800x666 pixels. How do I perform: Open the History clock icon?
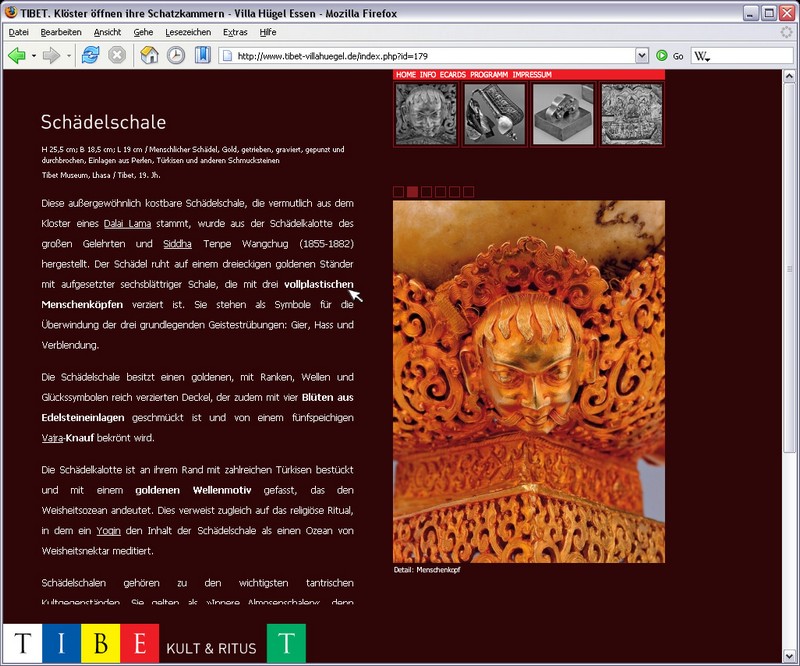[176, 55]
